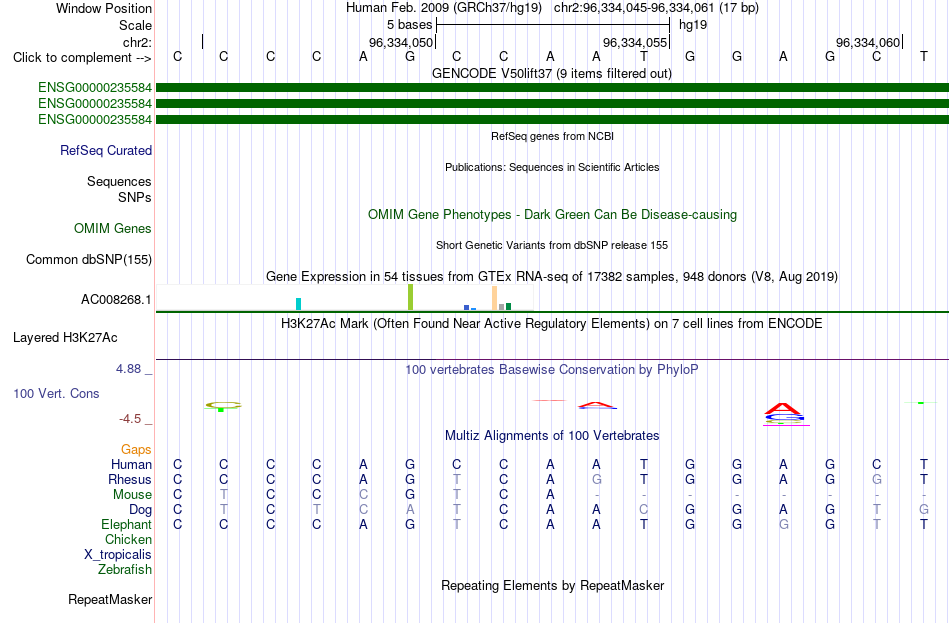Select the Chicken alignment row label
The height and width of the screenshot is (623, 950).
[128, 539]
